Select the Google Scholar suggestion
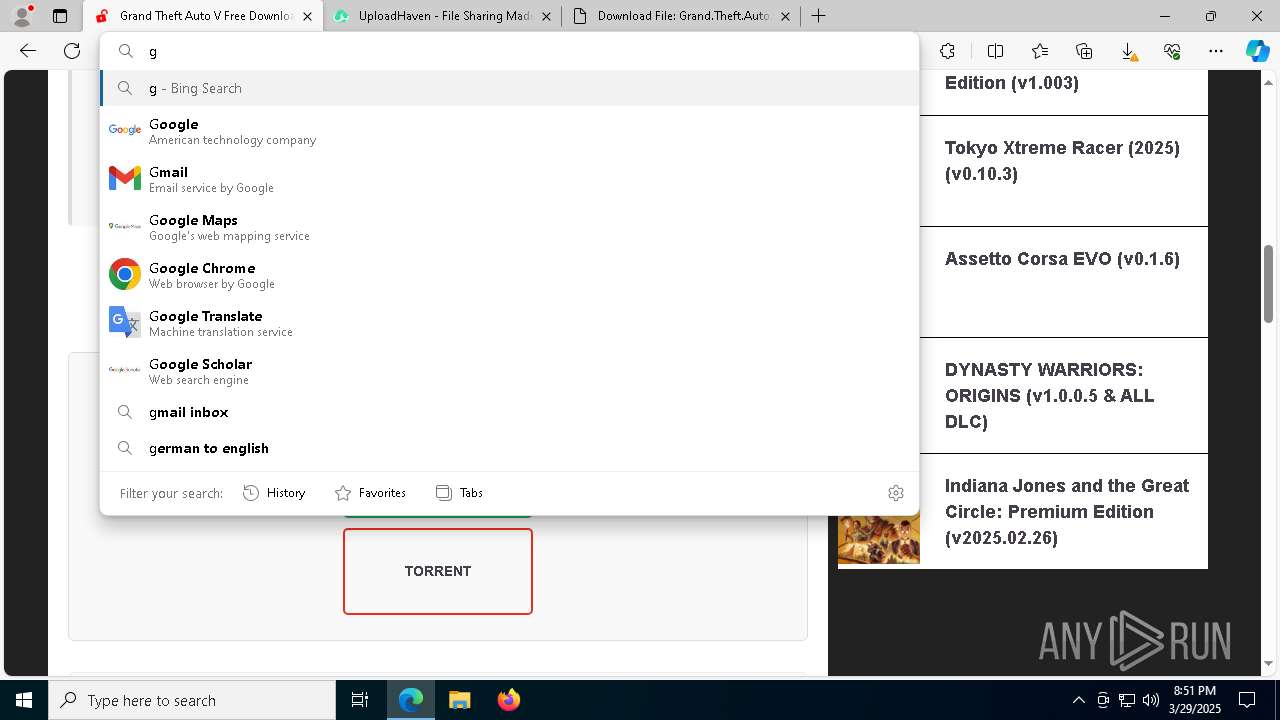This screenshot has height=720, width=1280. click(x=509, y=371)
